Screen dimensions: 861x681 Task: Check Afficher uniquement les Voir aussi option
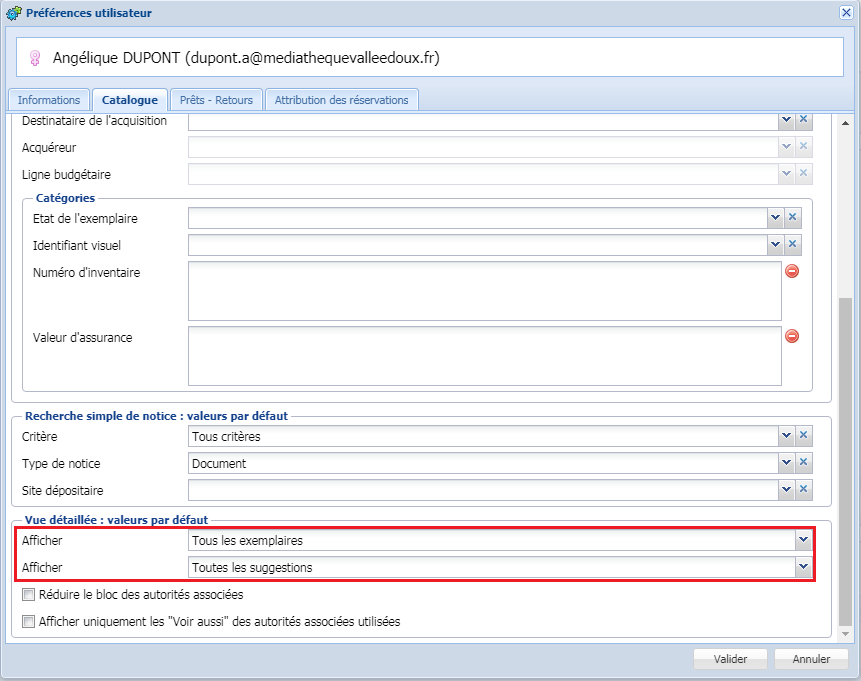point(27,622)
